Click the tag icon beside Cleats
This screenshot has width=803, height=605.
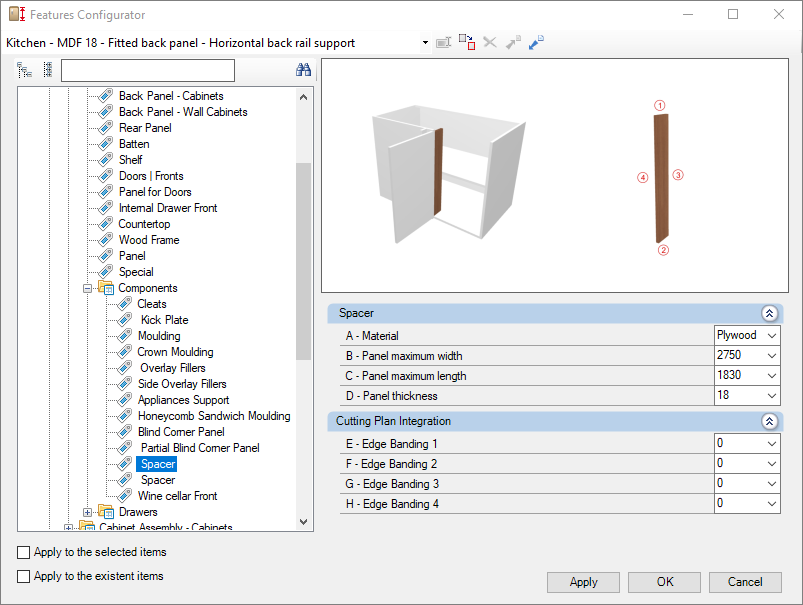[x=124, y=304]
